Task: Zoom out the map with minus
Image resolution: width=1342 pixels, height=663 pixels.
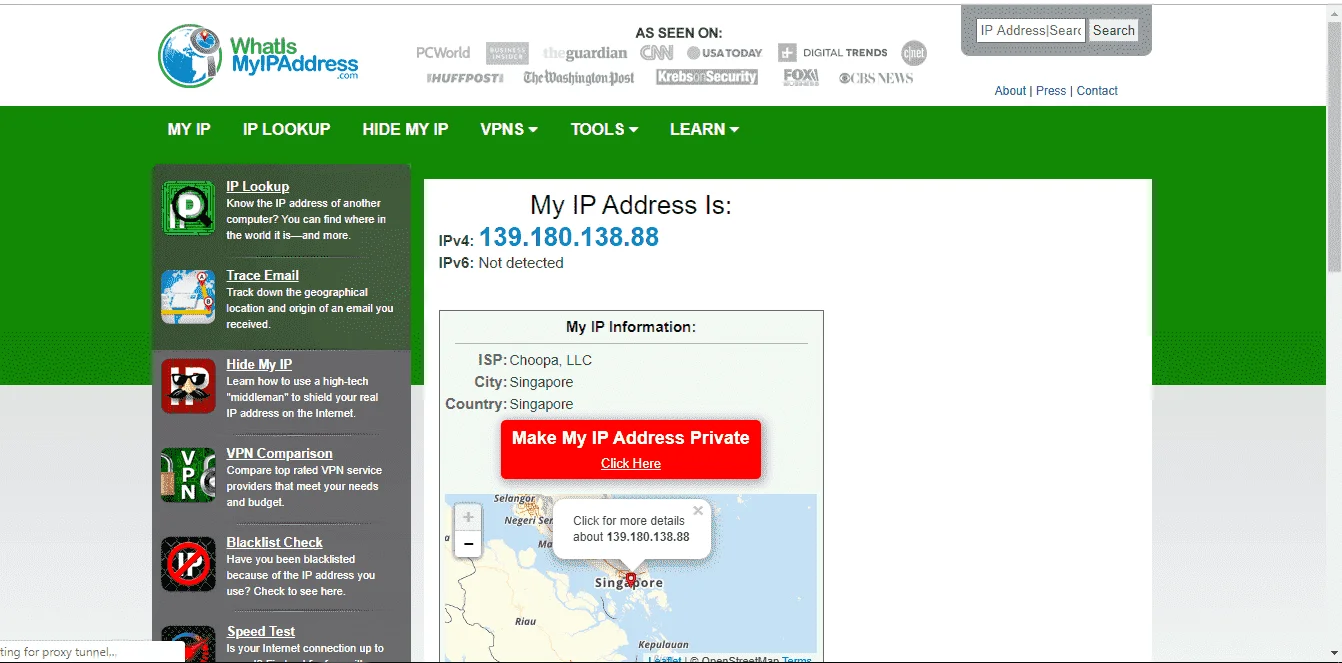Action: click(x=468, y=544)
